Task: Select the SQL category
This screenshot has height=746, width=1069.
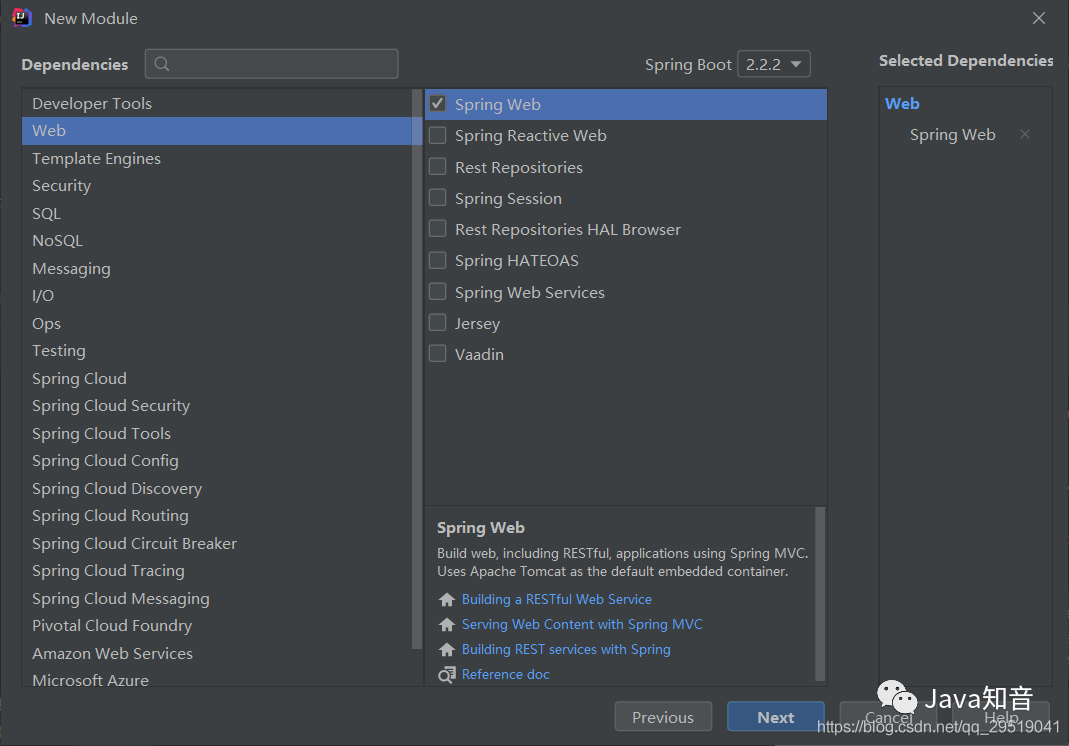Action: 217,213
